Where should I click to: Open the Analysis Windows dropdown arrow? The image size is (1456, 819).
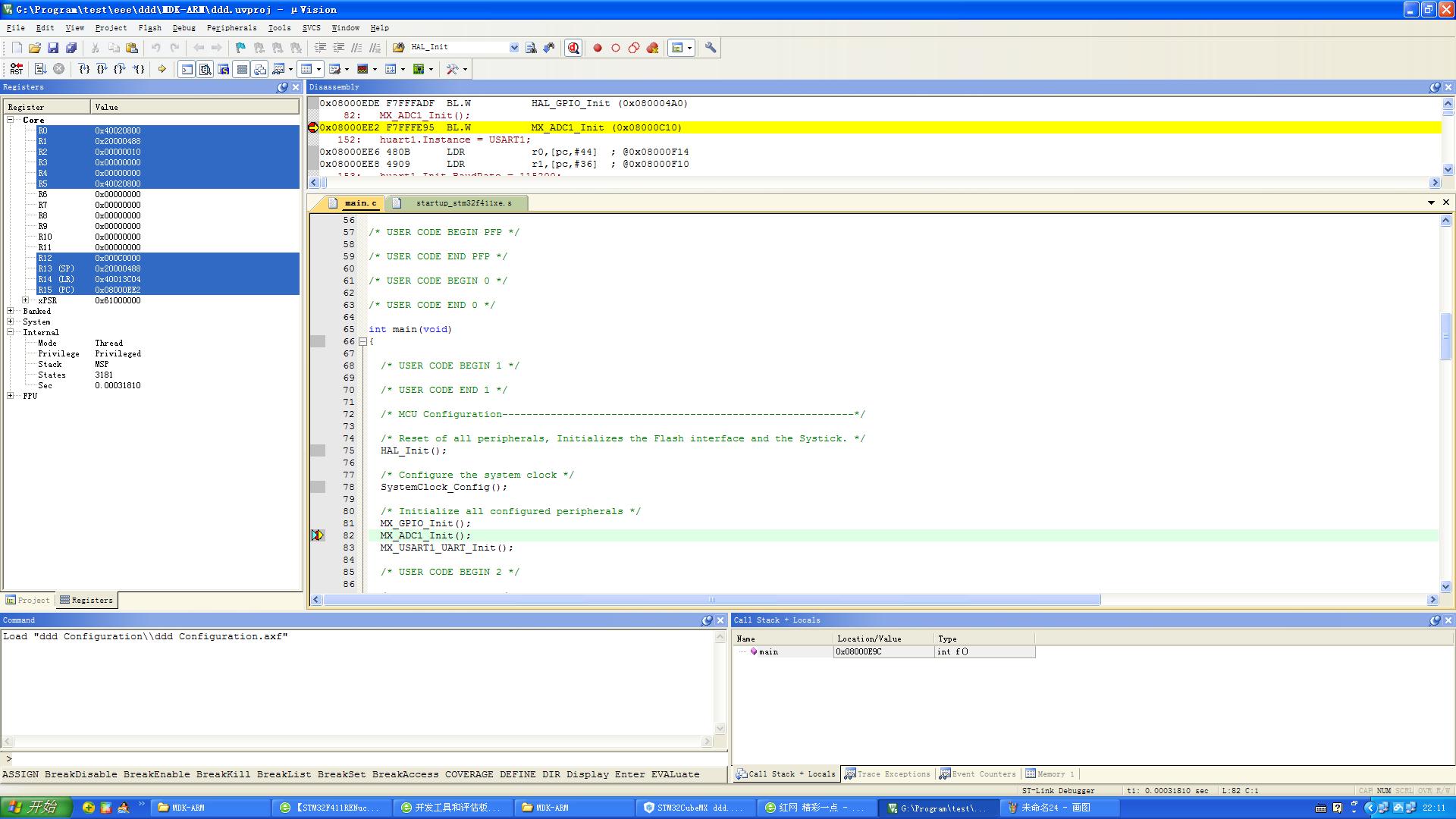375,70
